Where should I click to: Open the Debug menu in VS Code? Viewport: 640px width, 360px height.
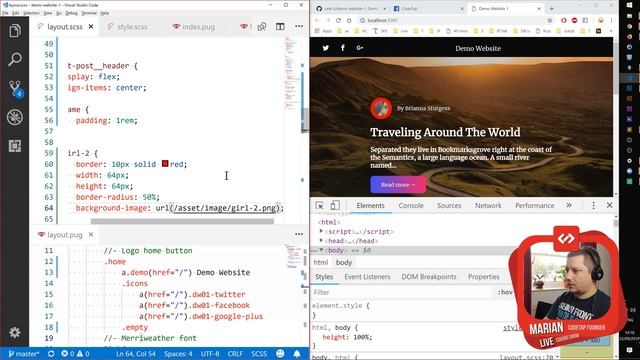tap(71, 13)
